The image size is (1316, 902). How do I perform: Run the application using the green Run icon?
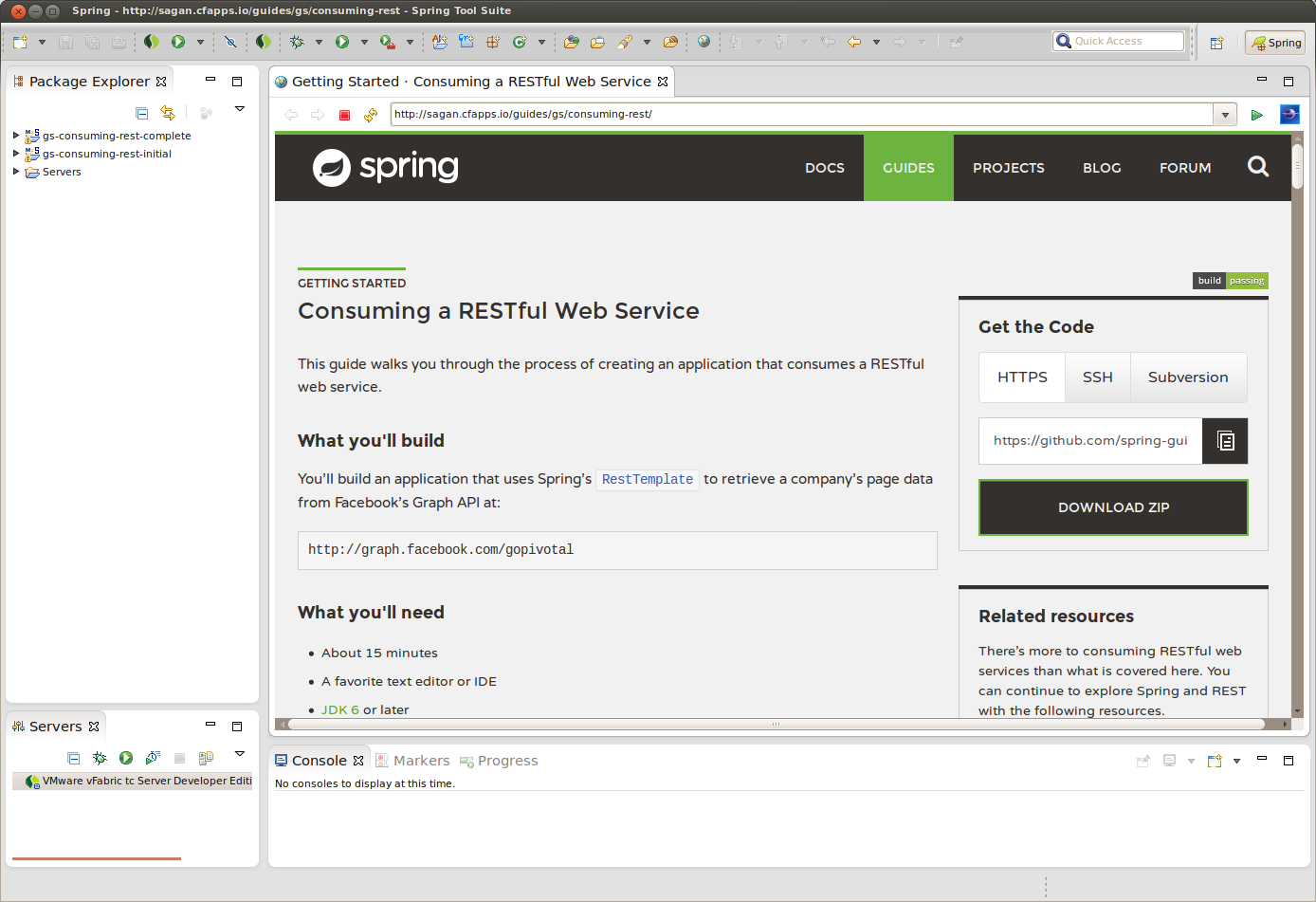pos(341,43)
